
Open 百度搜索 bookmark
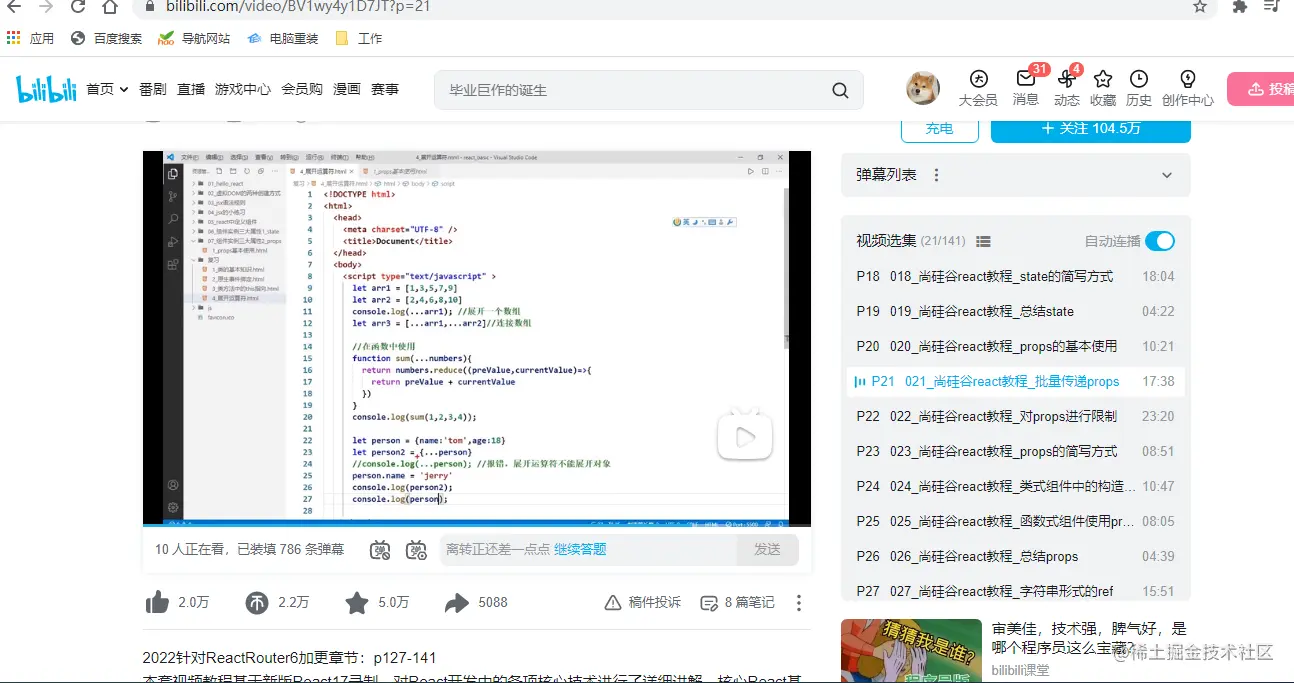coord(107,38)
